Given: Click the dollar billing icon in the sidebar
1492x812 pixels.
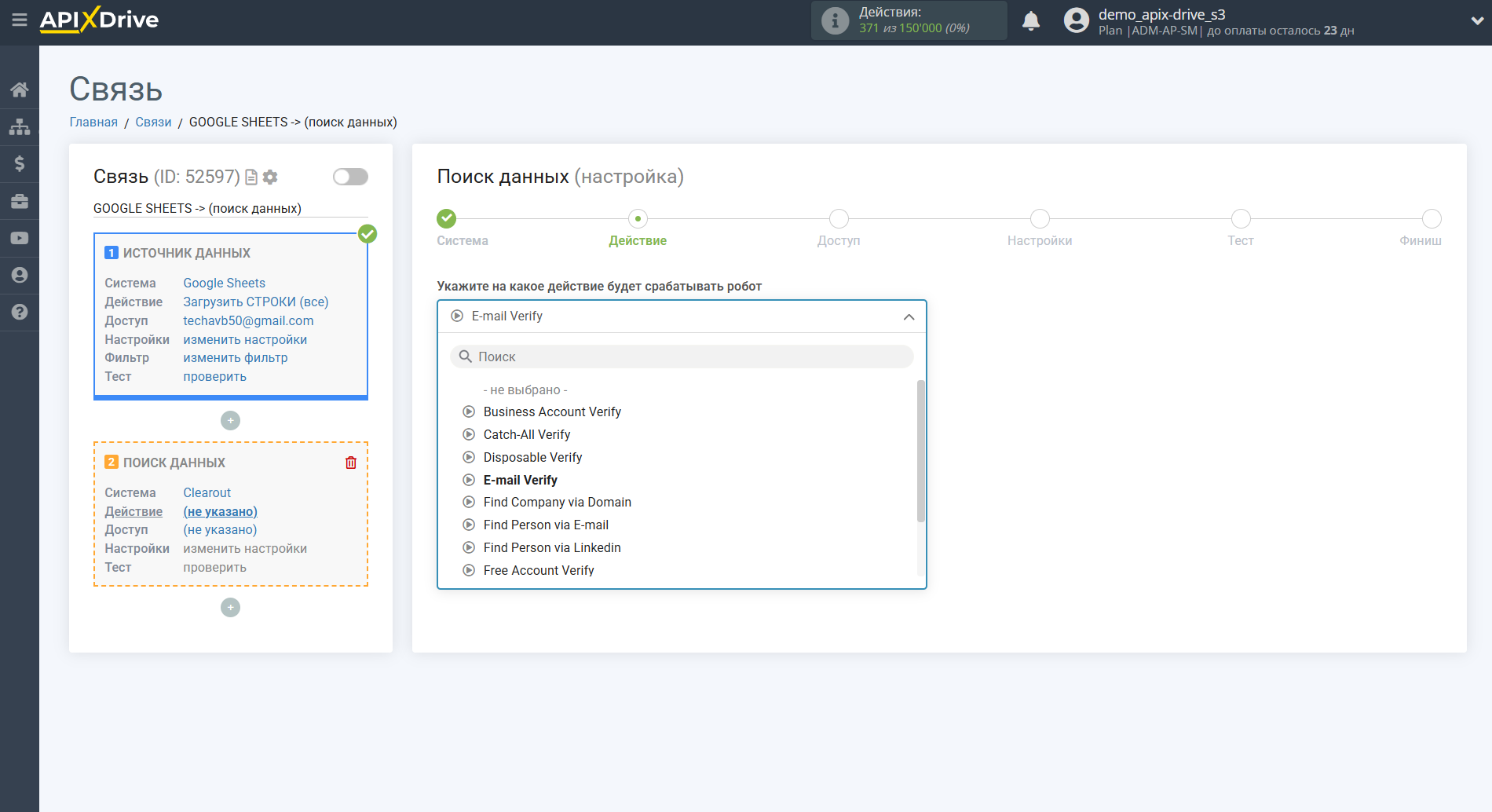Looking at the screenshot, I should pos(20,163).
